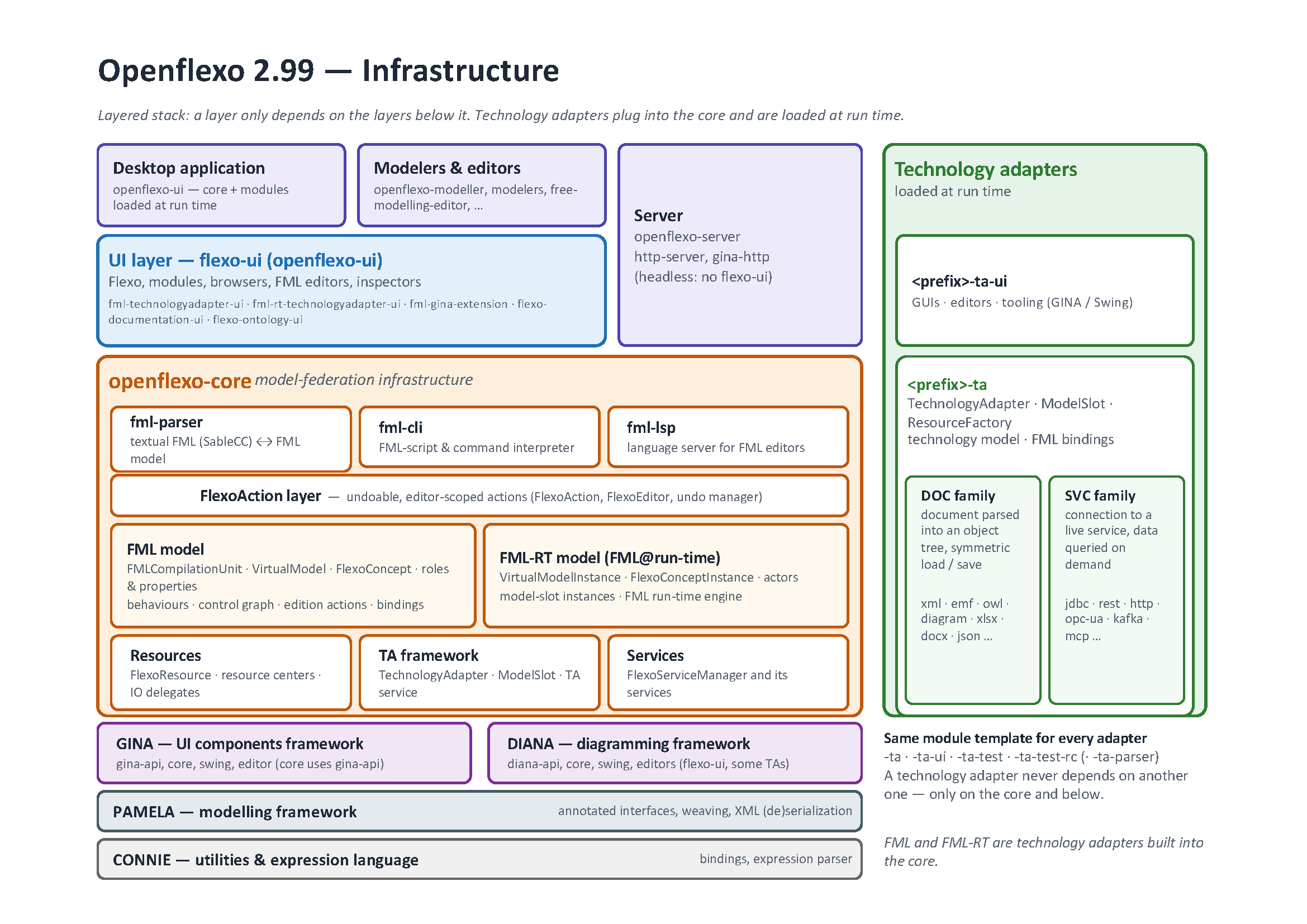Click the 'FML model' heading
This screenshot has width=1307, height=924.
click(165, 550)
